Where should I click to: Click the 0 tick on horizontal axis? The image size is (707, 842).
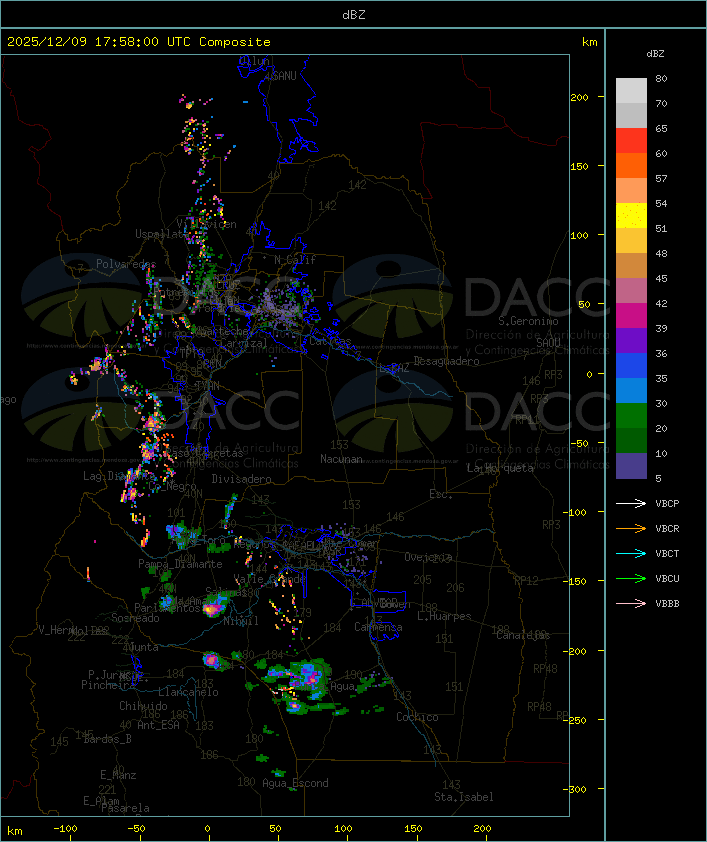(x=208, y=829)
